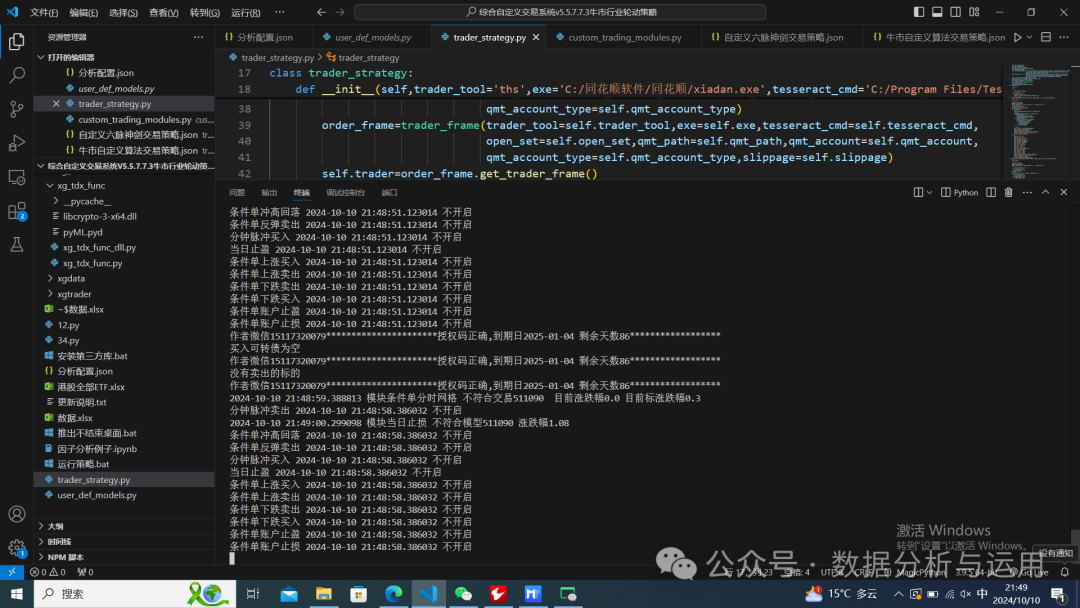Open the 运行(R) menu
Screen dimensions: 1080x608
point(245,12)
